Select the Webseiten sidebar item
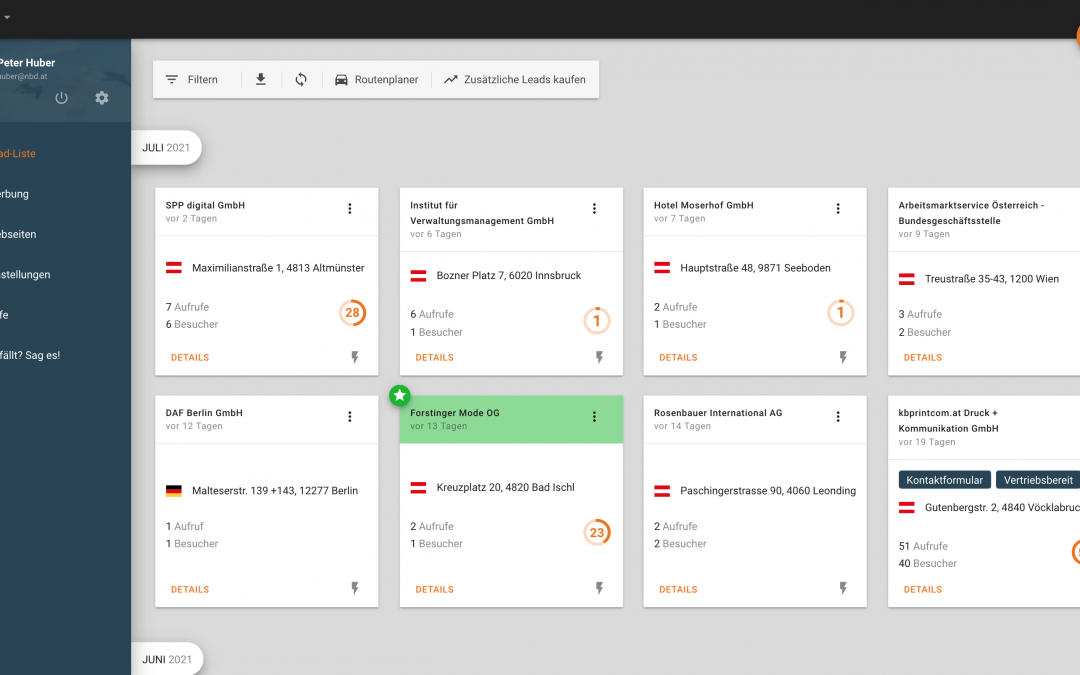This screenshot has height=675, width=1080. tap(18, 234)
